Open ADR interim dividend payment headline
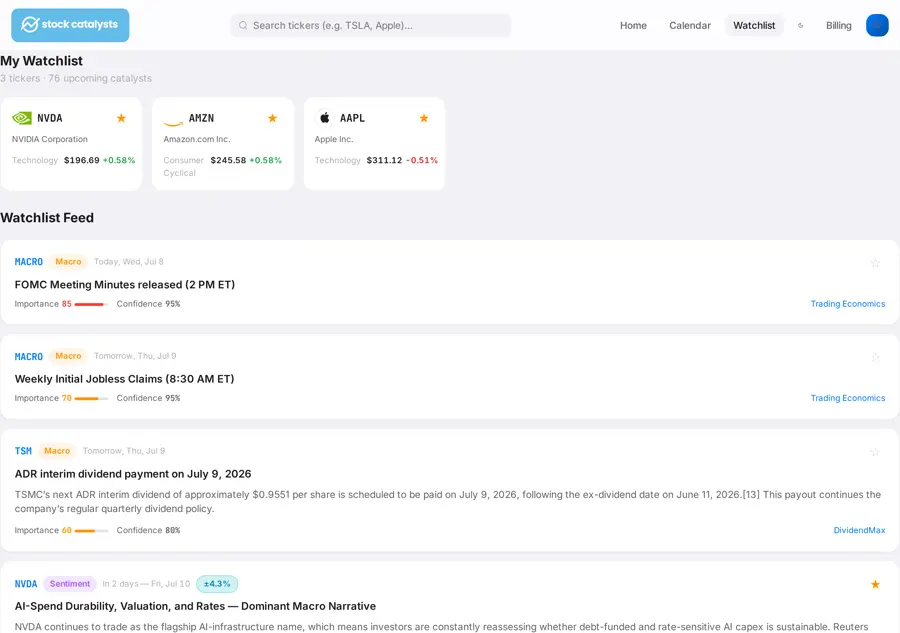900x633 pixels. 133,474
